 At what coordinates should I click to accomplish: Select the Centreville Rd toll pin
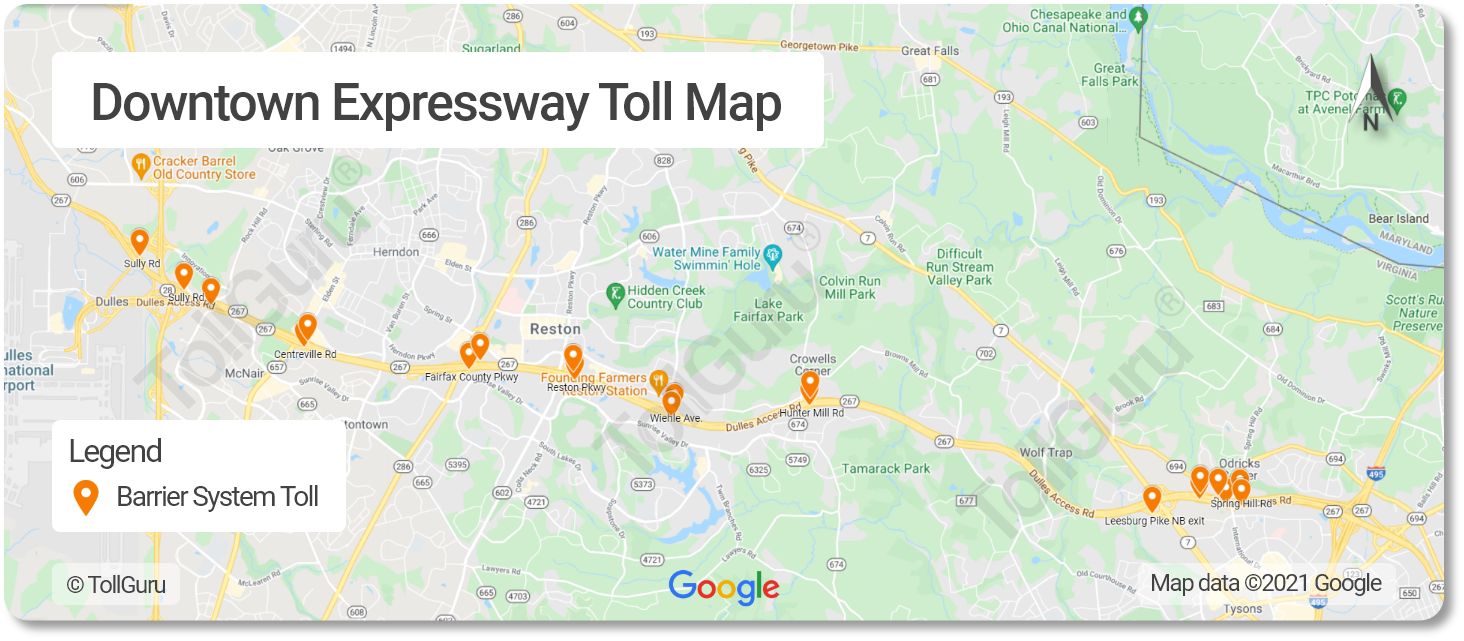(x=307, y=327)
